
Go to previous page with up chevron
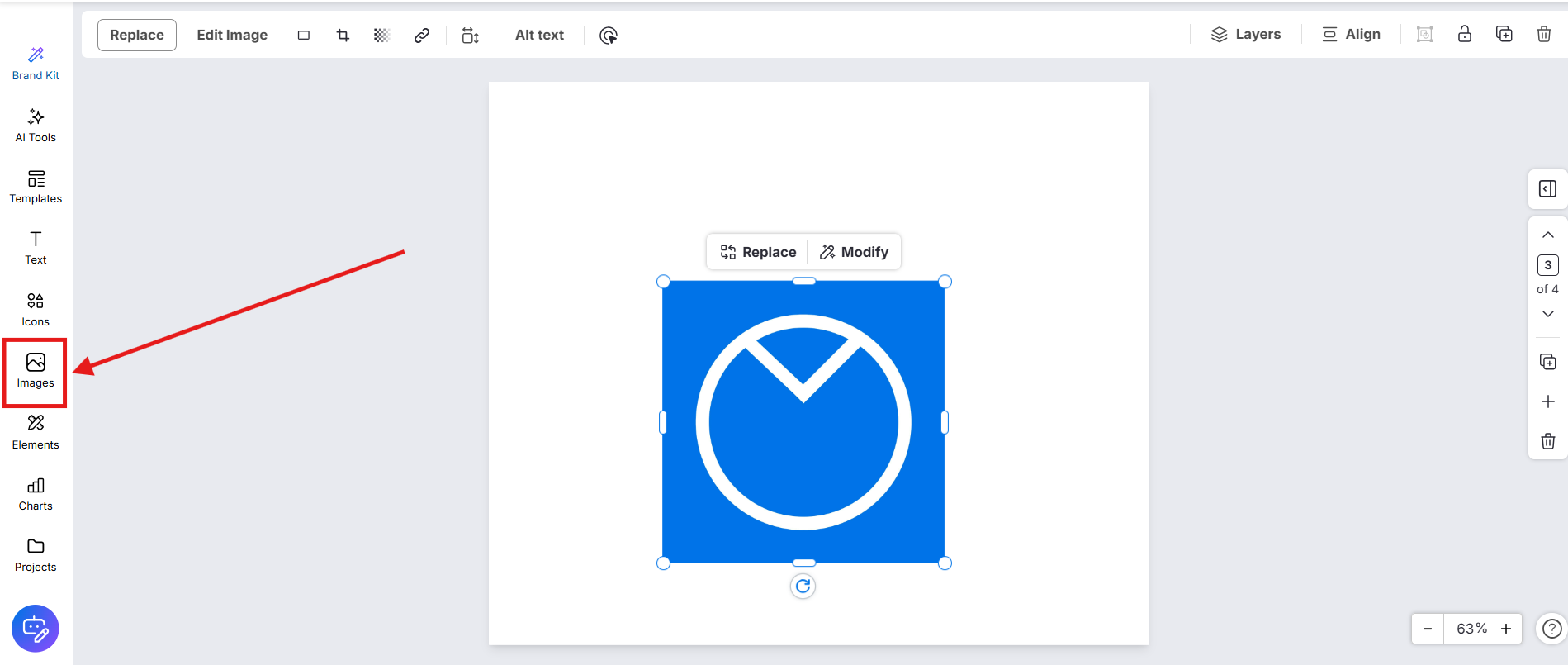[1547, 235]
